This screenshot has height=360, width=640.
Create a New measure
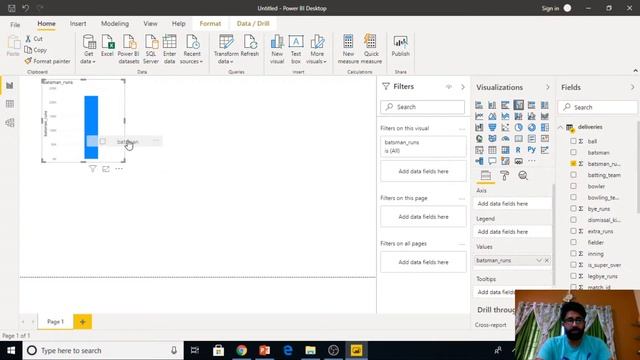(x=348, y=49)
